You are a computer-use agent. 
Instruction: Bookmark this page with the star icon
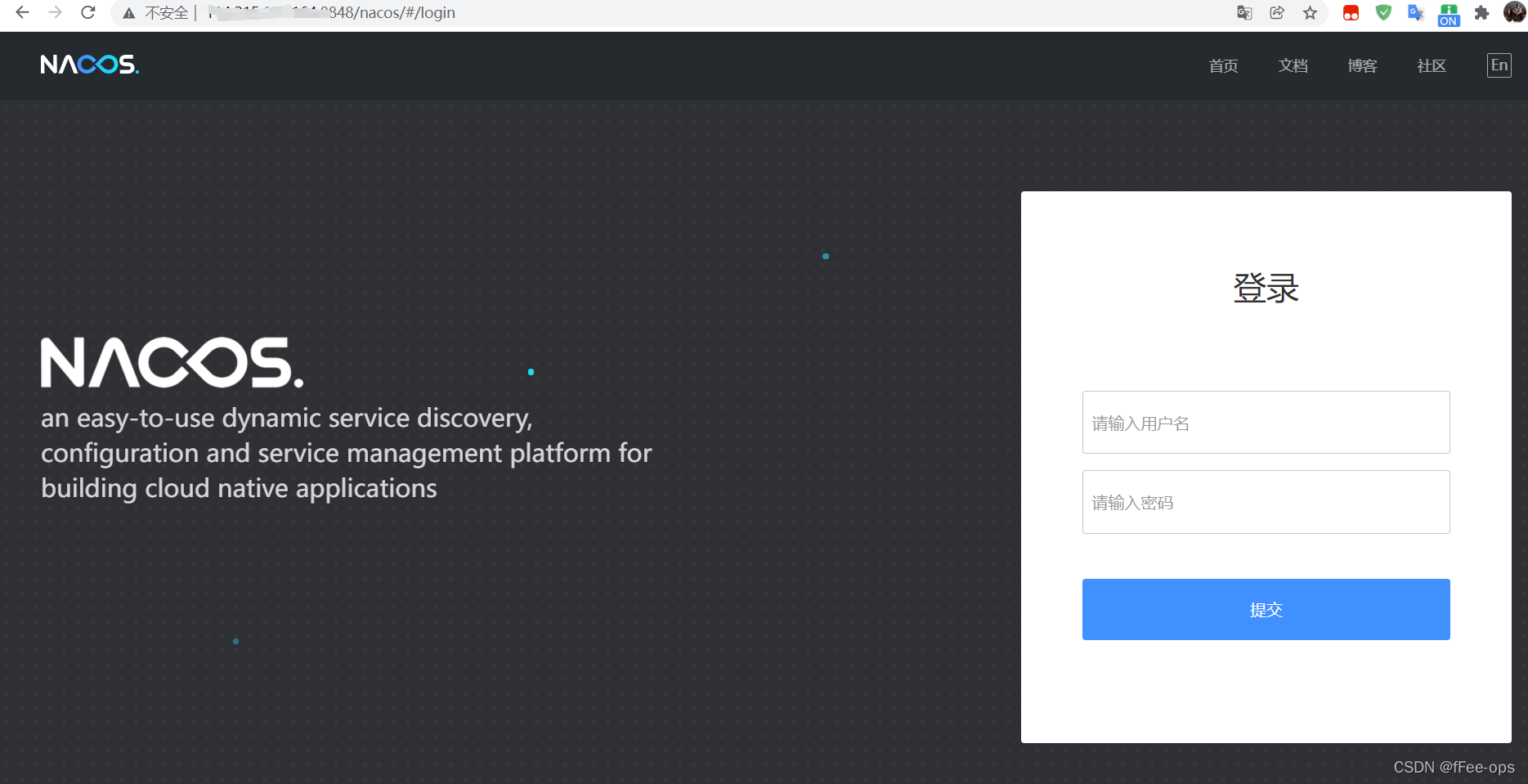point(1310,12)
